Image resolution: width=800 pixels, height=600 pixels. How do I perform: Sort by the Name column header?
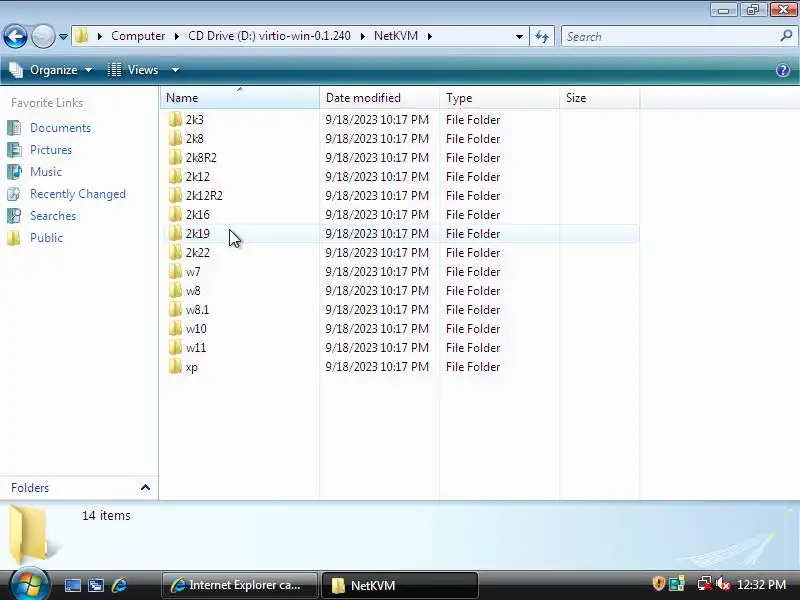point(240,97)
